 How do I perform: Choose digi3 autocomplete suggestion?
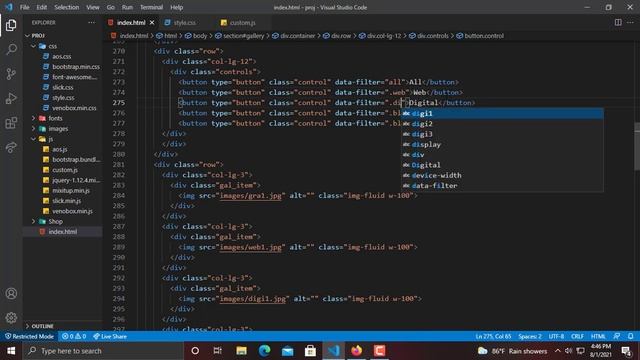tap(502, 134)
